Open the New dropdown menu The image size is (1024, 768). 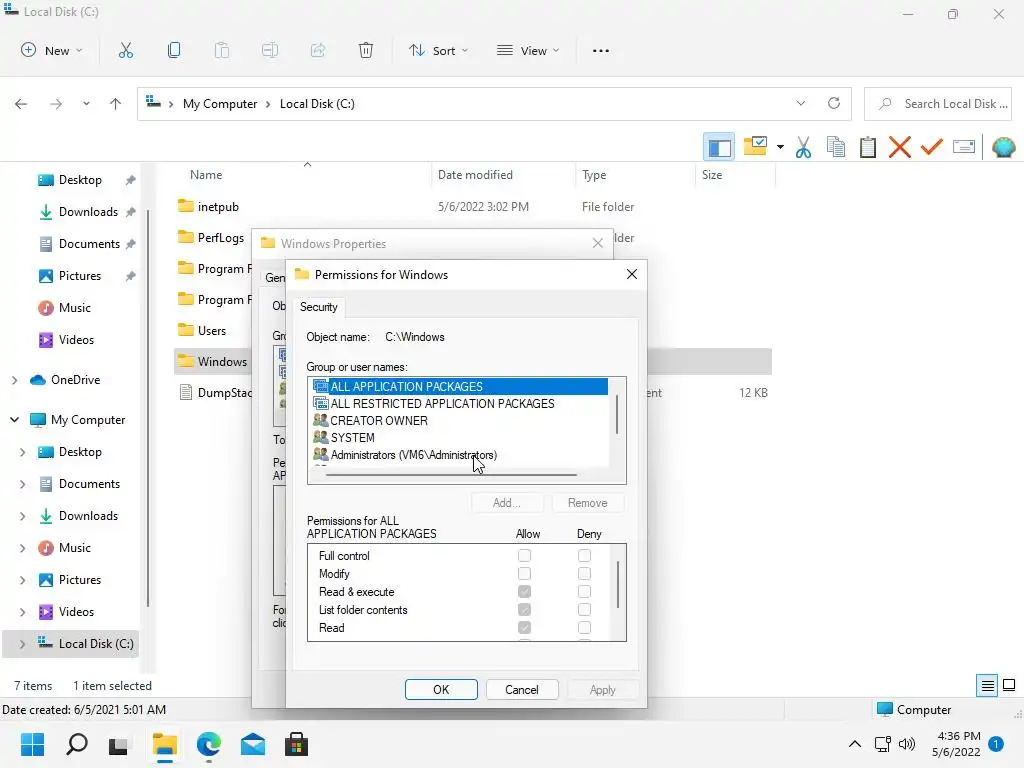52,50
